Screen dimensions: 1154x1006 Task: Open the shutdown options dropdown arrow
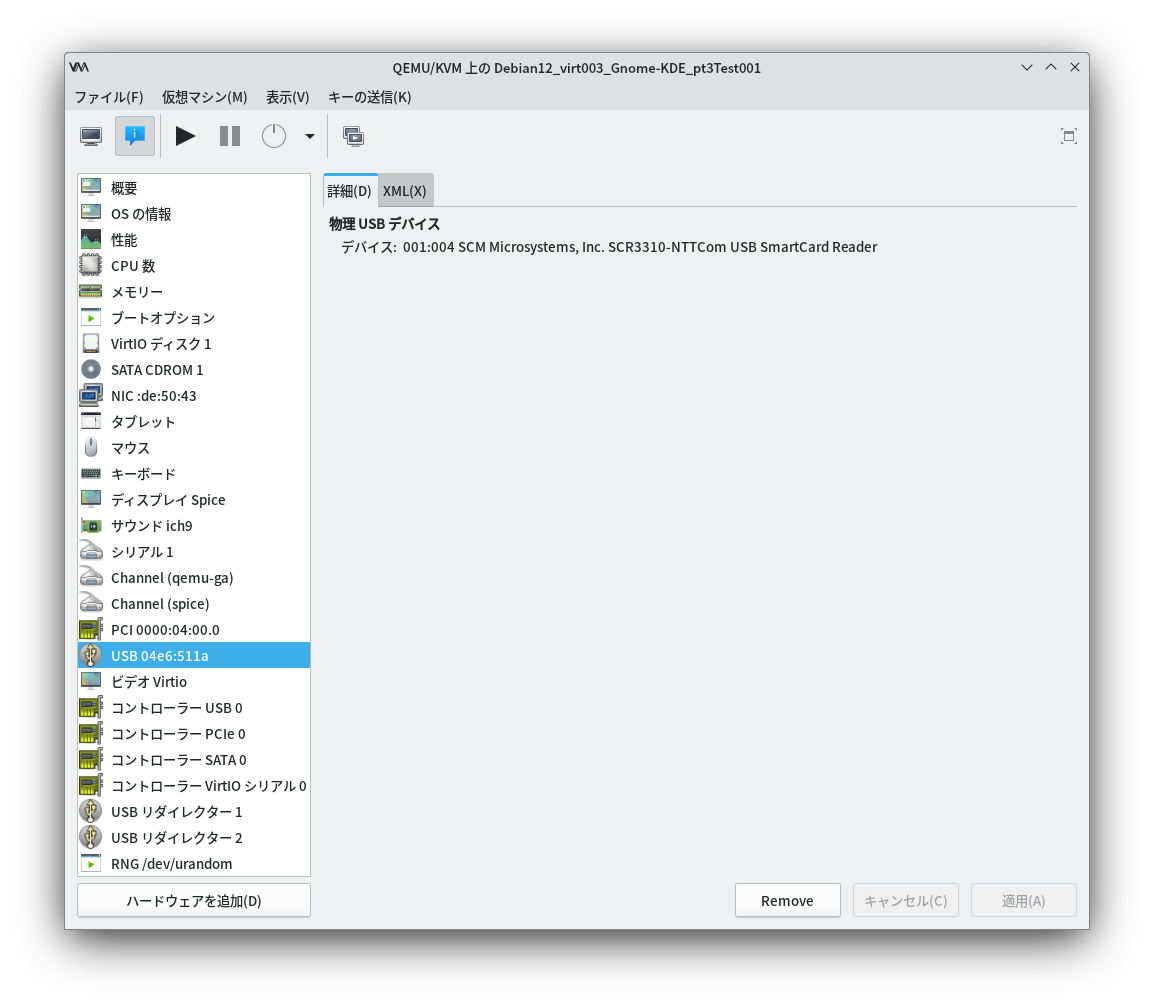pos(310,136)
